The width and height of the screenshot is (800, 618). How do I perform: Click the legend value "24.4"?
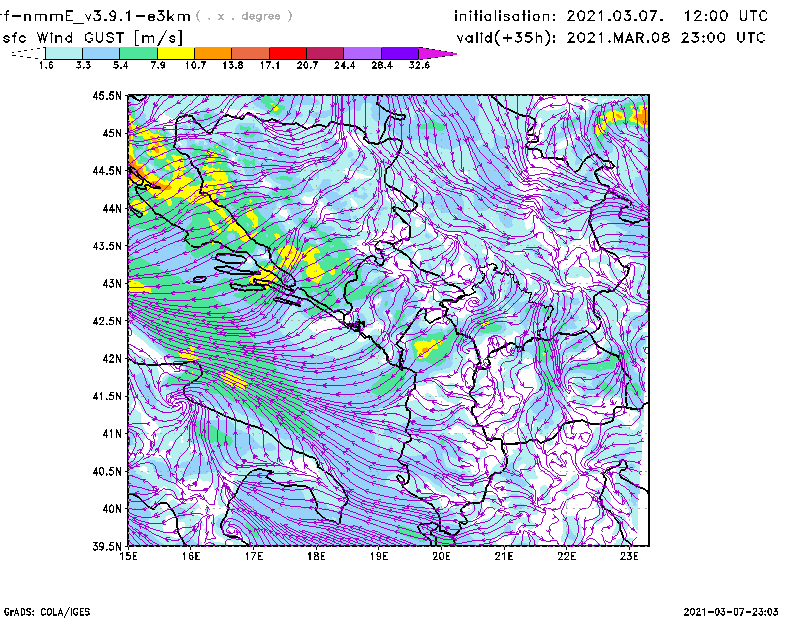click(344, 65)
